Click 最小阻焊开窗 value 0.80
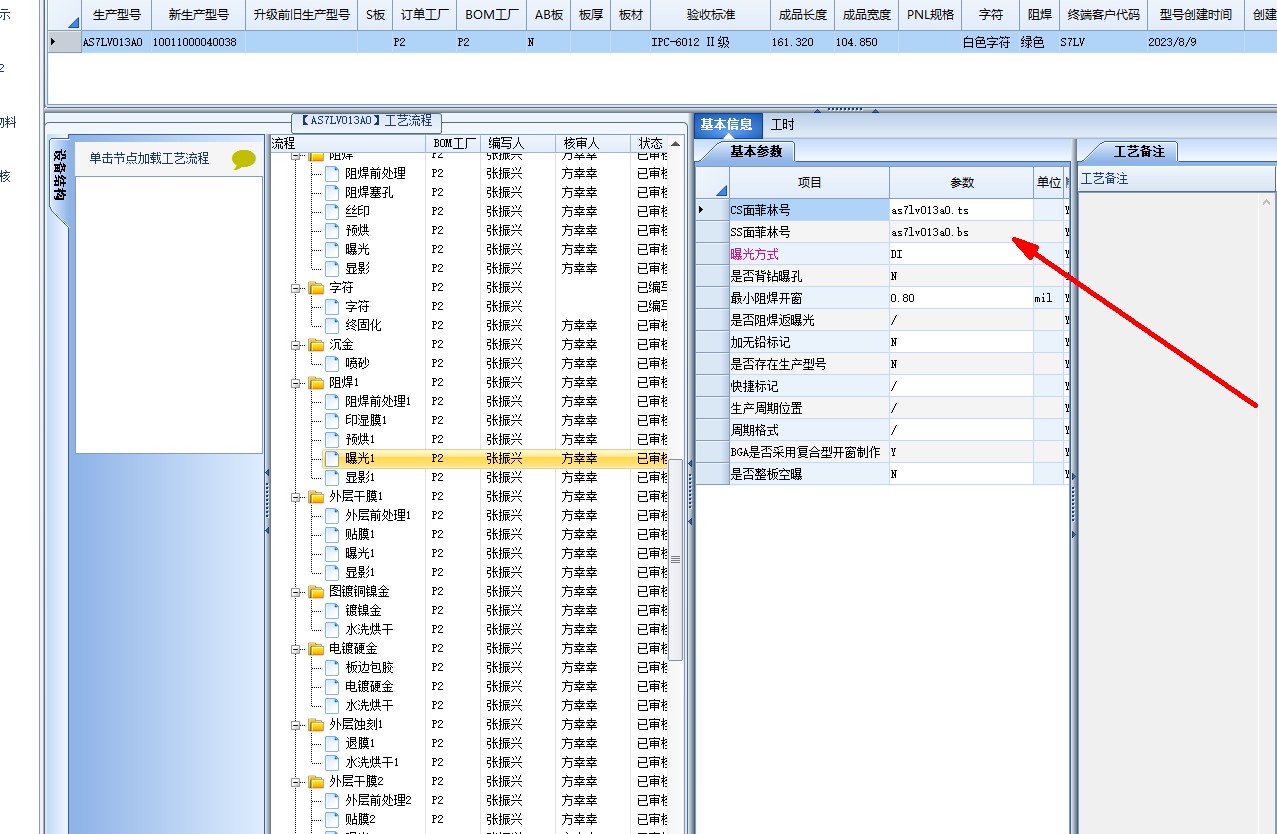The height and width of the screenshot is (834, 1277). (x=961, y=298)
